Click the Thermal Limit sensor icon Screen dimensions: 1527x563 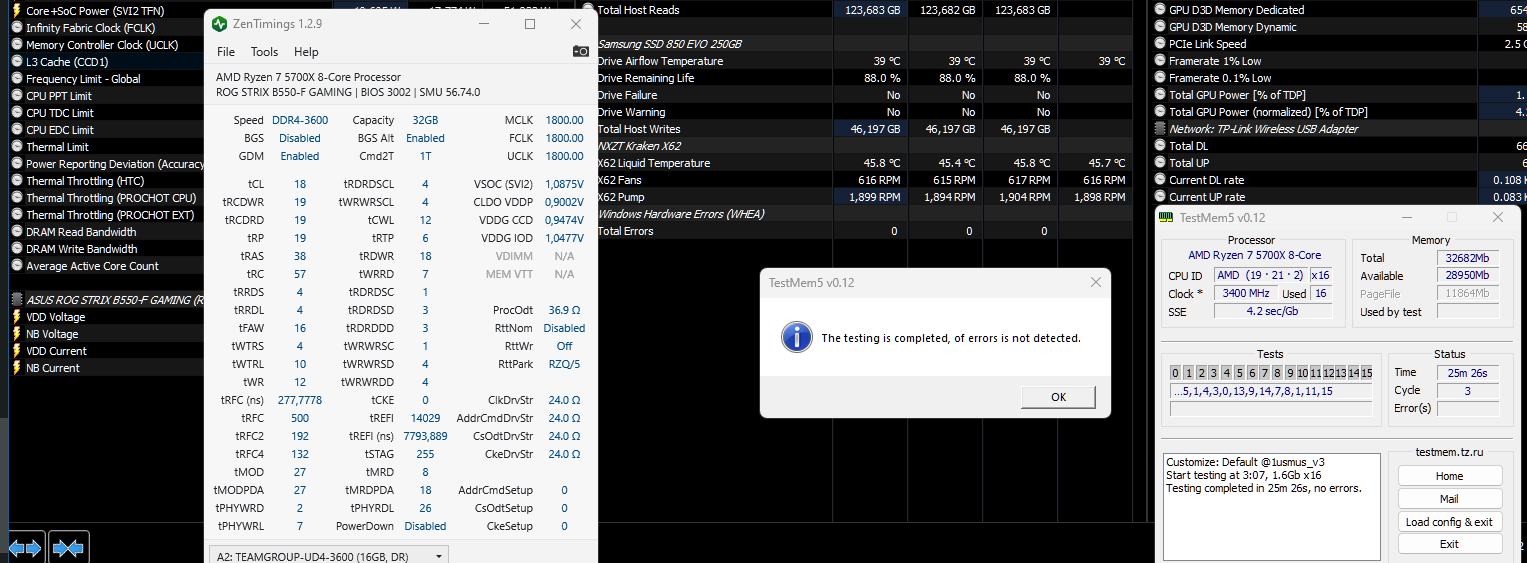pyautogui.click(x=17, y=147)
